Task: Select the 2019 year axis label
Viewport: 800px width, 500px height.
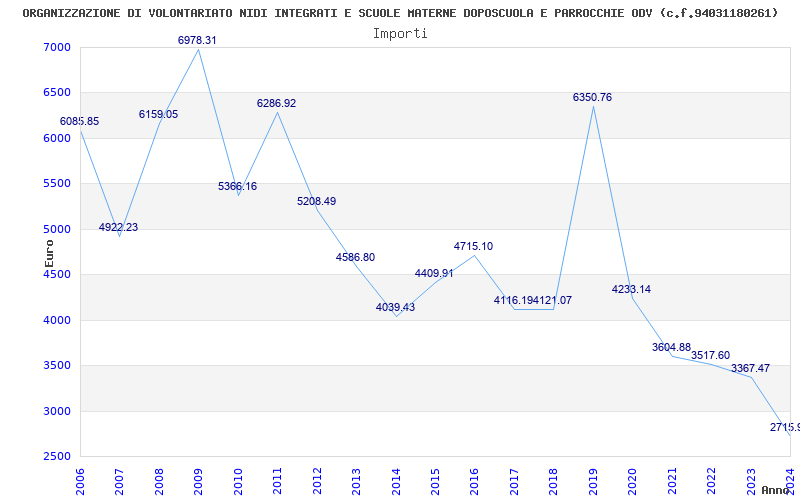Action: pyautogui.click(x=592, y=481)
